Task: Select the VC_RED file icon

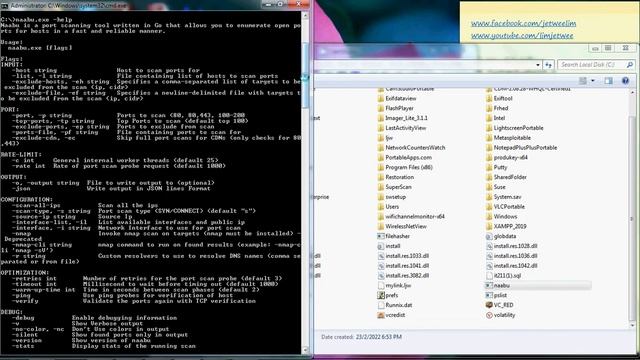Action: click(x=489, y=305)
